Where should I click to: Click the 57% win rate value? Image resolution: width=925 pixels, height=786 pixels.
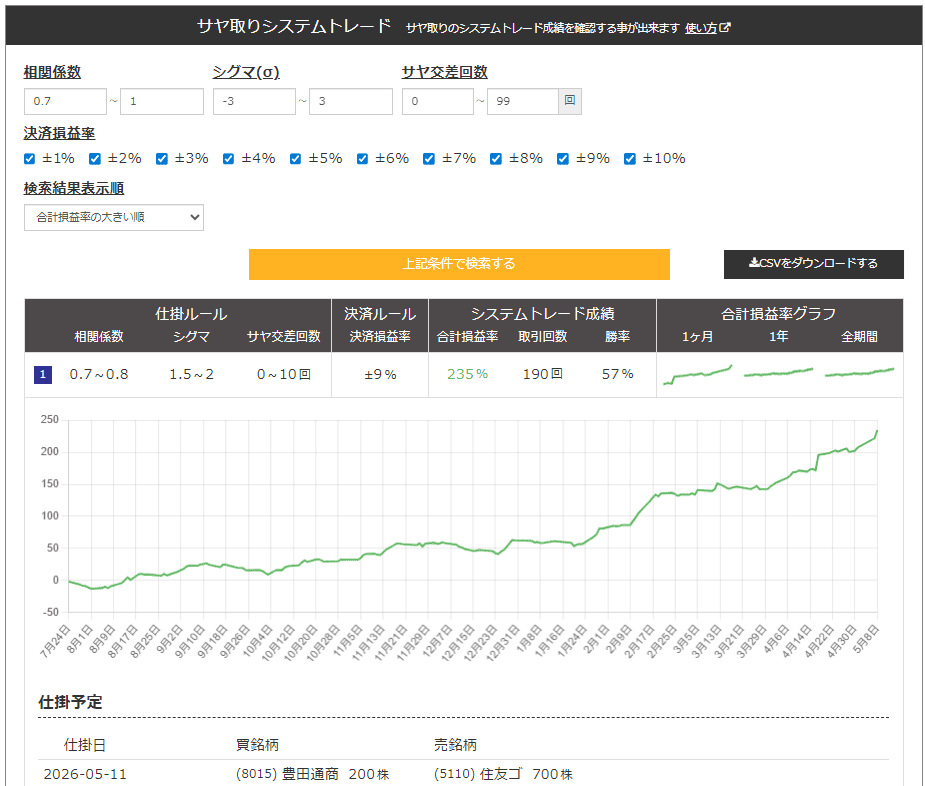pyautogui.click(x=617, y=375)
